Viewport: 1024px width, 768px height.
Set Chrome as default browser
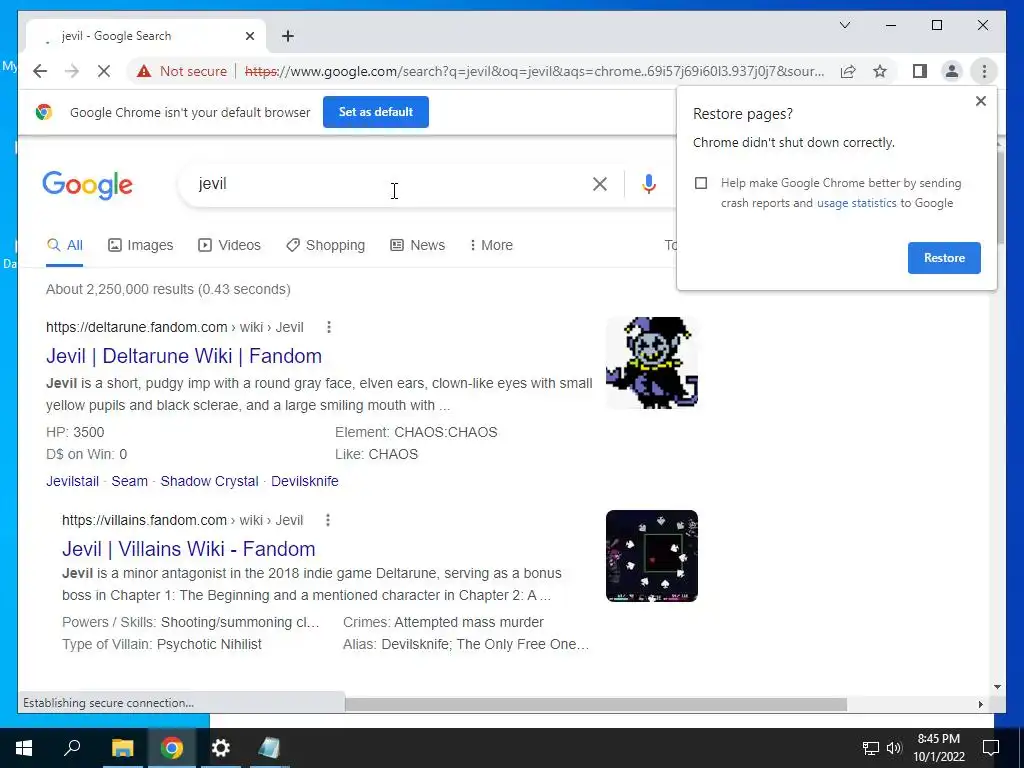tap(376, 112)
